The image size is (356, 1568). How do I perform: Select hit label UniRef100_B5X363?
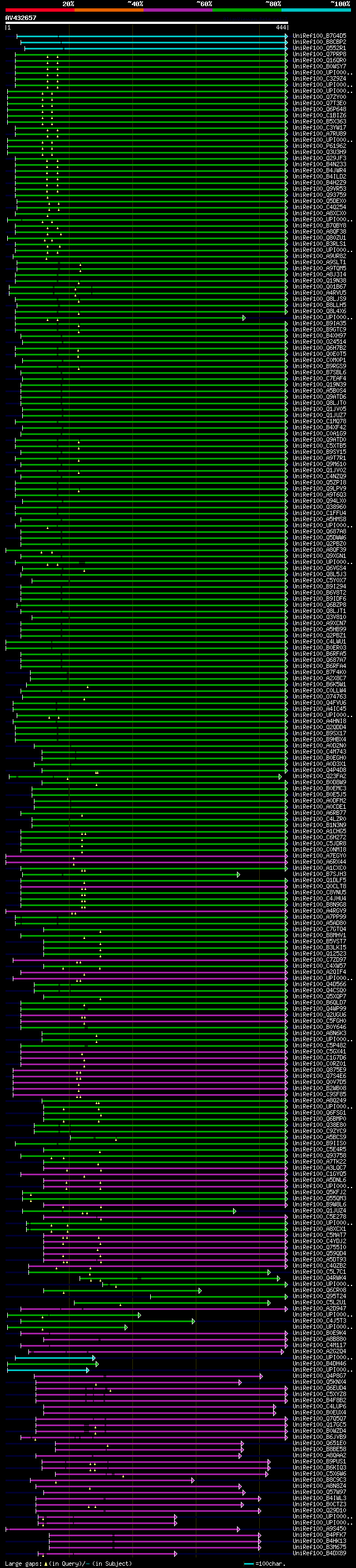pos(319,121)
